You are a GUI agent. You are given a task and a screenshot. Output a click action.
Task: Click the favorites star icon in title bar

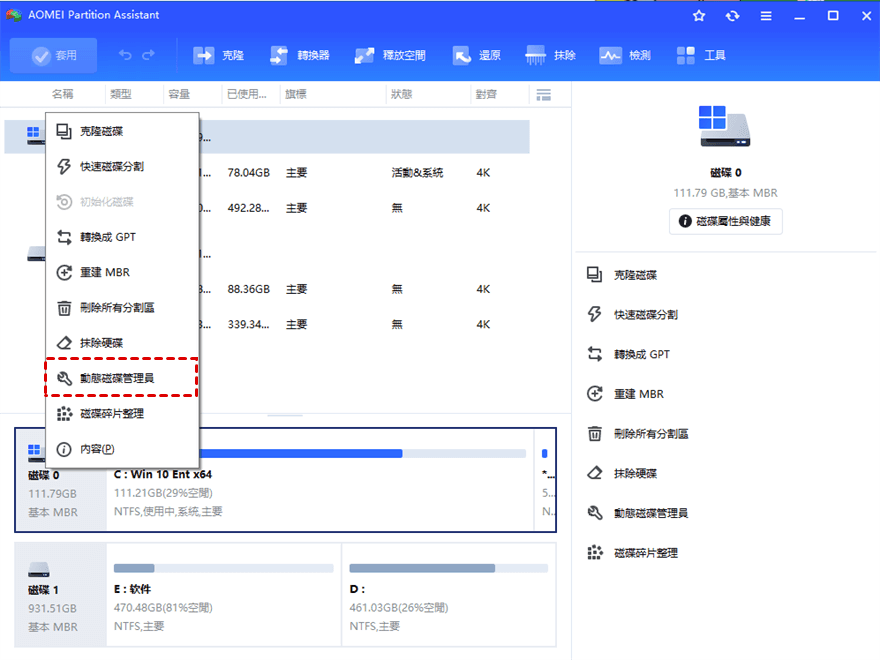[699, 16]
